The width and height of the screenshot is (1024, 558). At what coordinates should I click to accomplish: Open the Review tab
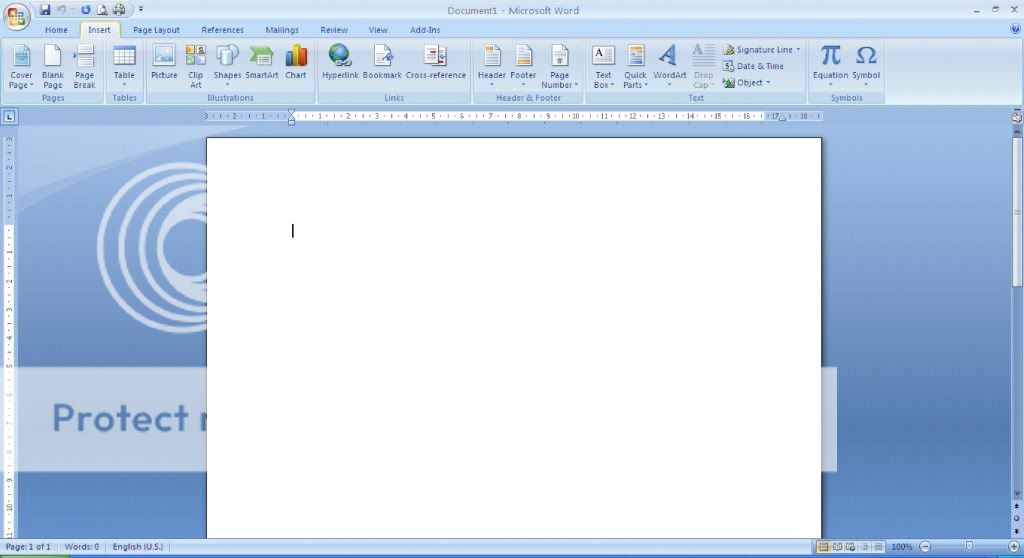(x=334, y=30)
